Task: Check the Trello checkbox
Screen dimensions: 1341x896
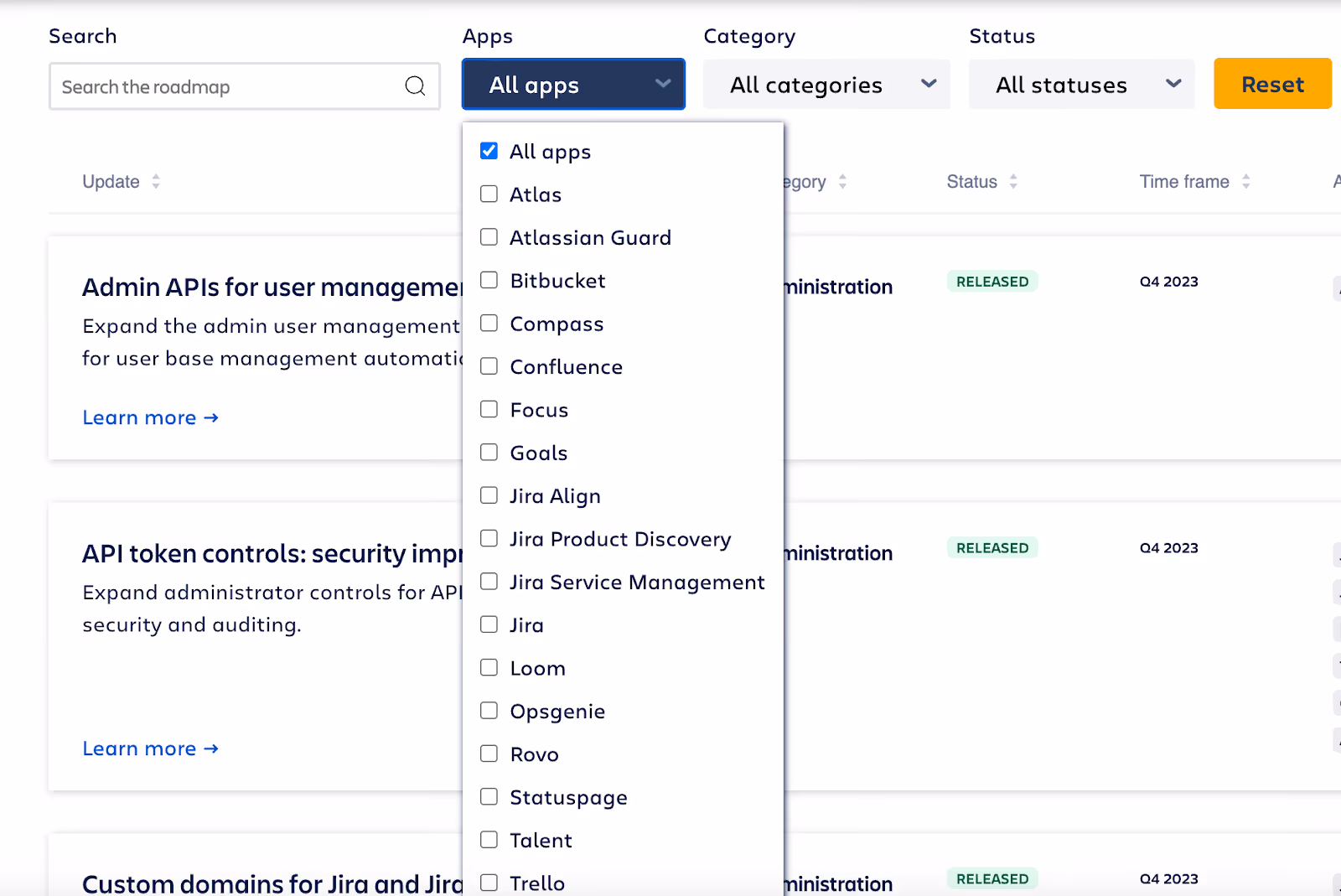Action: click(x=489, y=883)
